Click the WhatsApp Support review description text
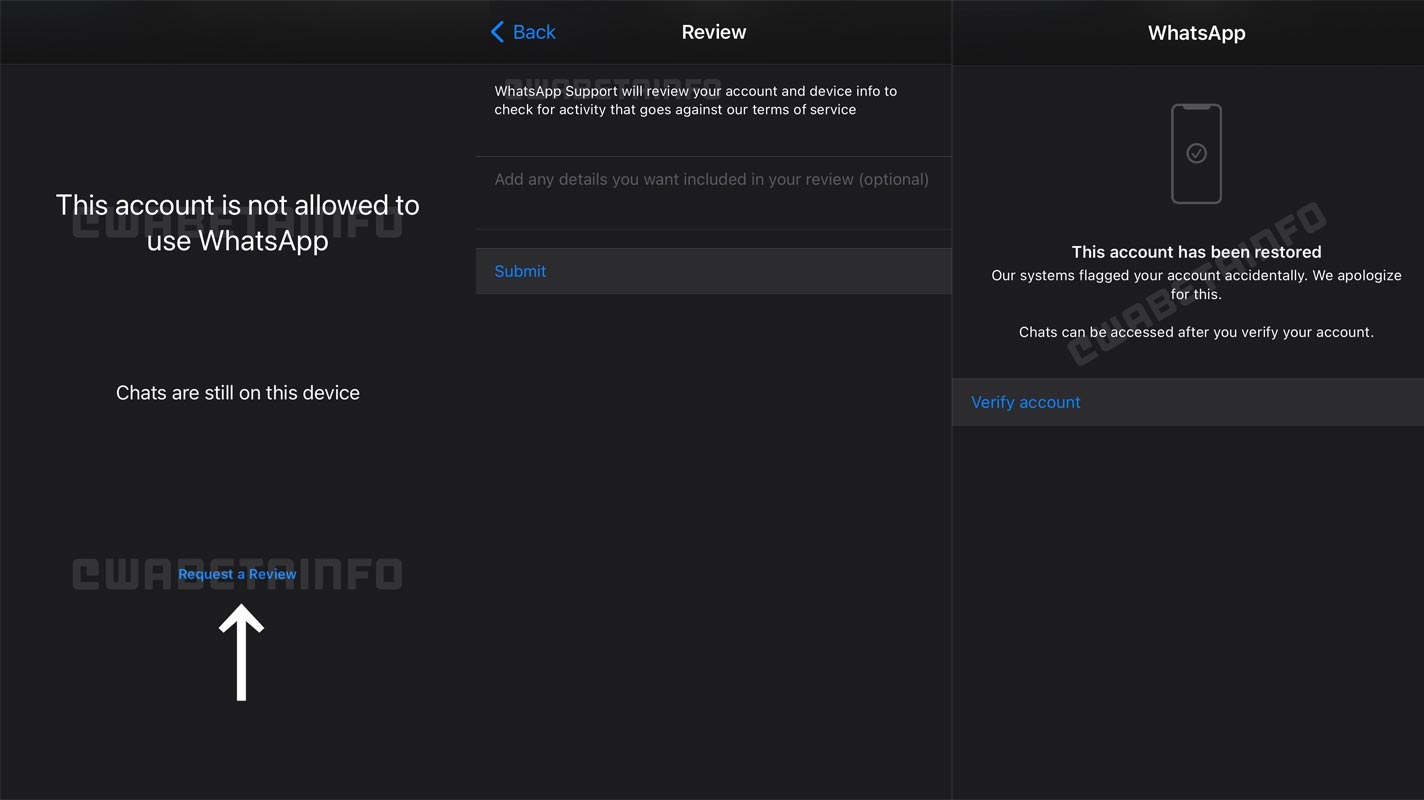Viewport: 1424px width, 800px height. (x=695, y=100)
